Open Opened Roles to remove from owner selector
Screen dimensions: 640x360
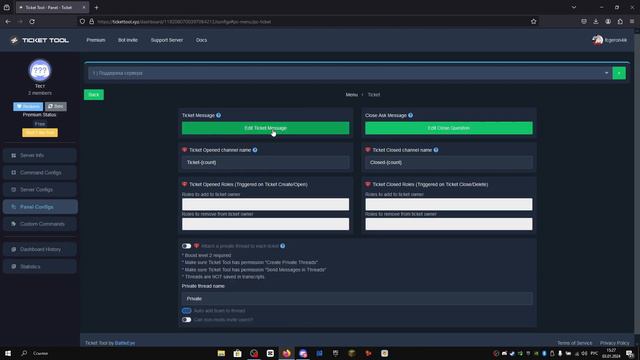265,224
